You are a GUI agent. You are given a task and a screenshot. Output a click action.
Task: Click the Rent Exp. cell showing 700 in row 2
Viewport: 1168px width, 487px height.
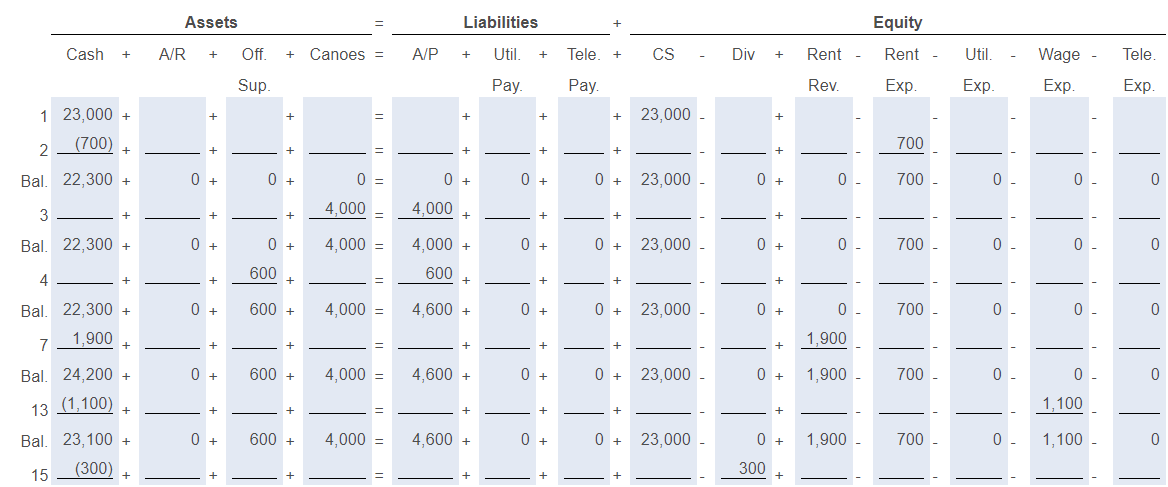click(x=902, y=144)
